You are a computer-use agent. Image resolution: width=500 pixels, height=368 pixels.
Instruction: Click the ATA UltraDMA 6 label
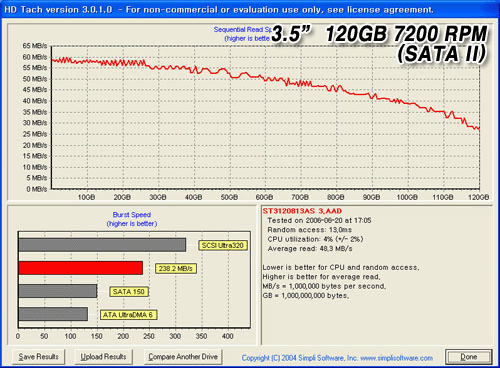coord(128,315)
